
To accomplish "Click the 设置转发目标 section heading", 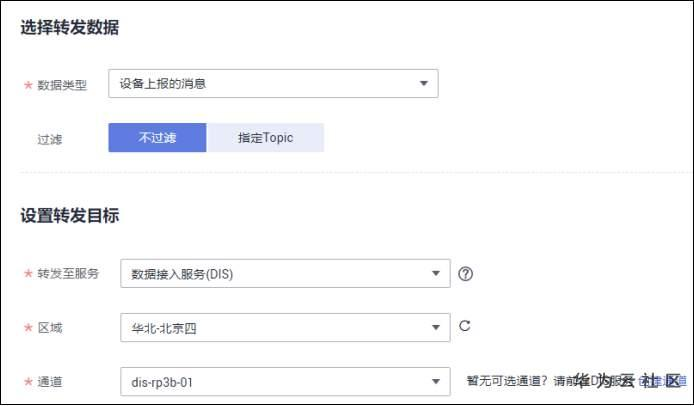I will coord(70,216).
